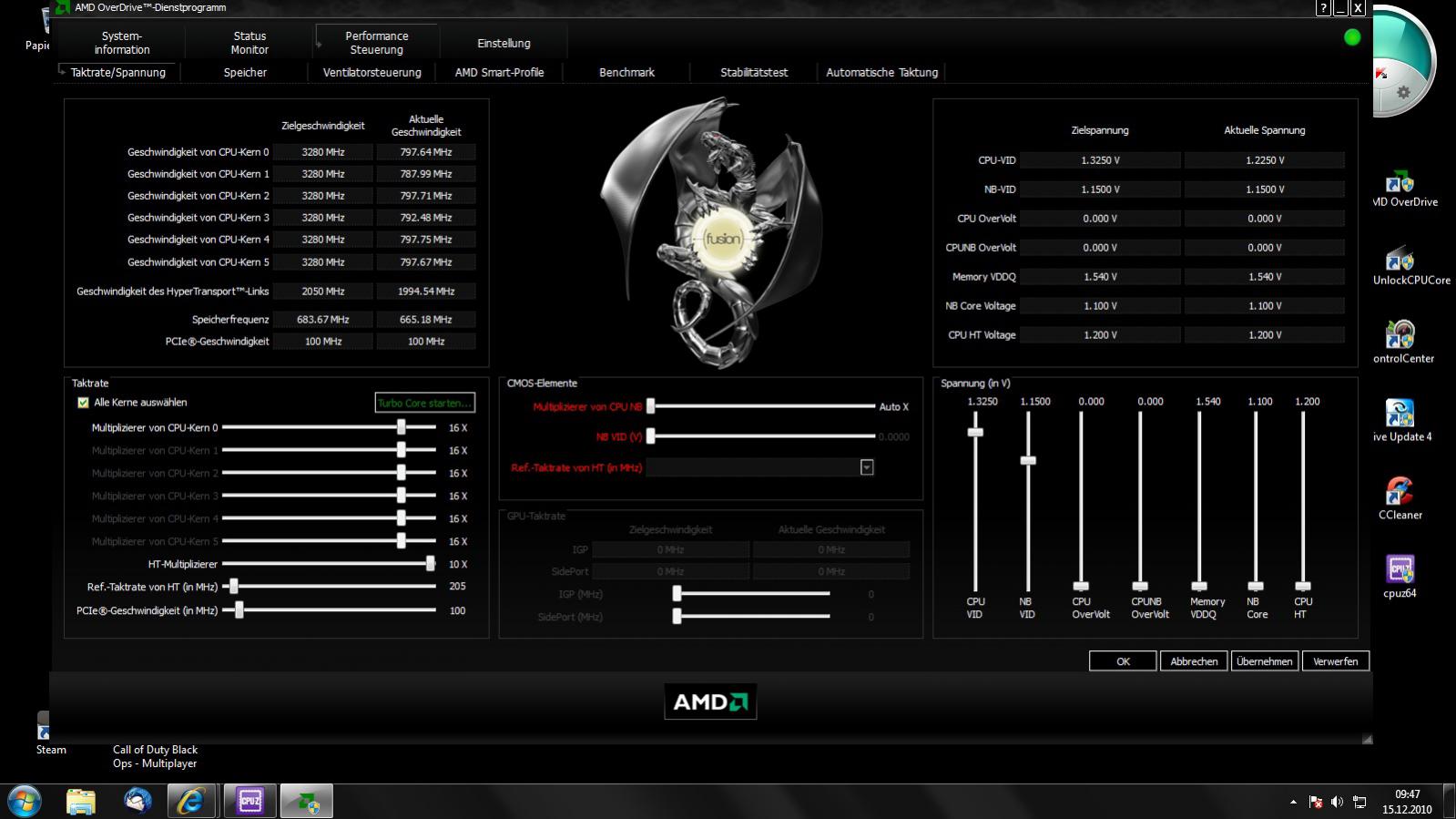1456x819 pixels.
Task: Click the red NB VID (V) slider handle
Action: pos(651,436)
